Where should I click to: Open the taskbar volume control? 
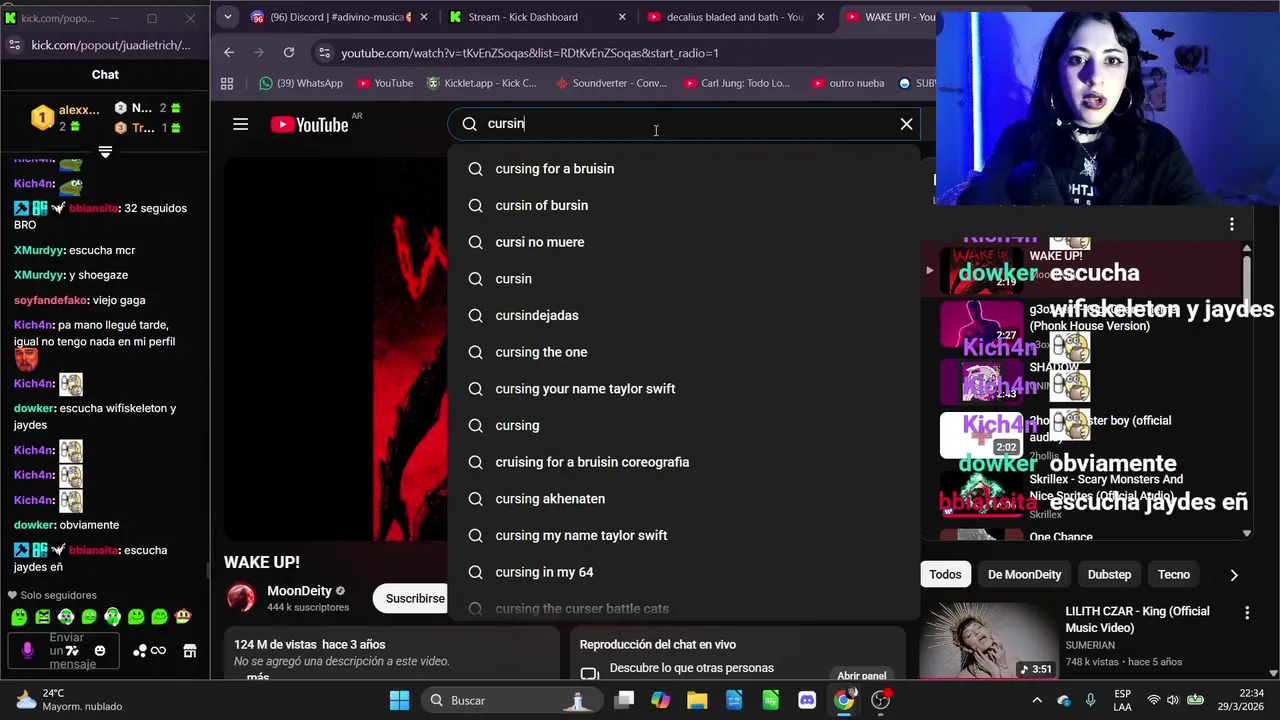(1174, 700)
